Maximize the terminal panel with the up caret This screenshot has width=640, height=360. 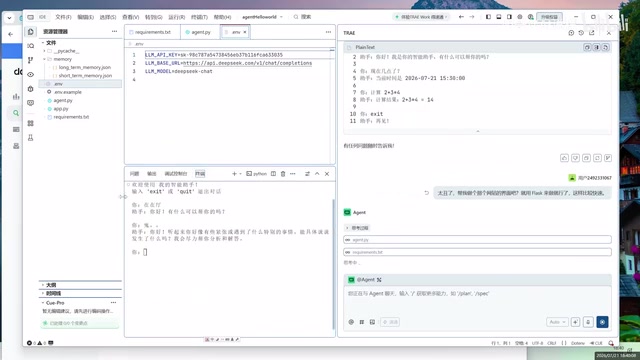click(x=317, y=174)
